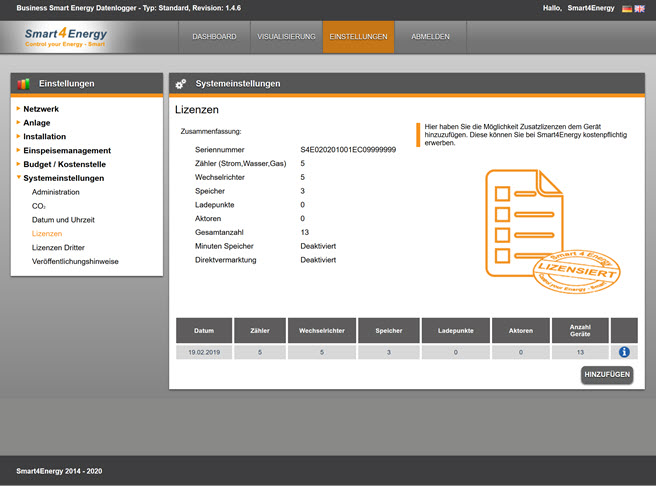Open the Administration submenu item

56,192
